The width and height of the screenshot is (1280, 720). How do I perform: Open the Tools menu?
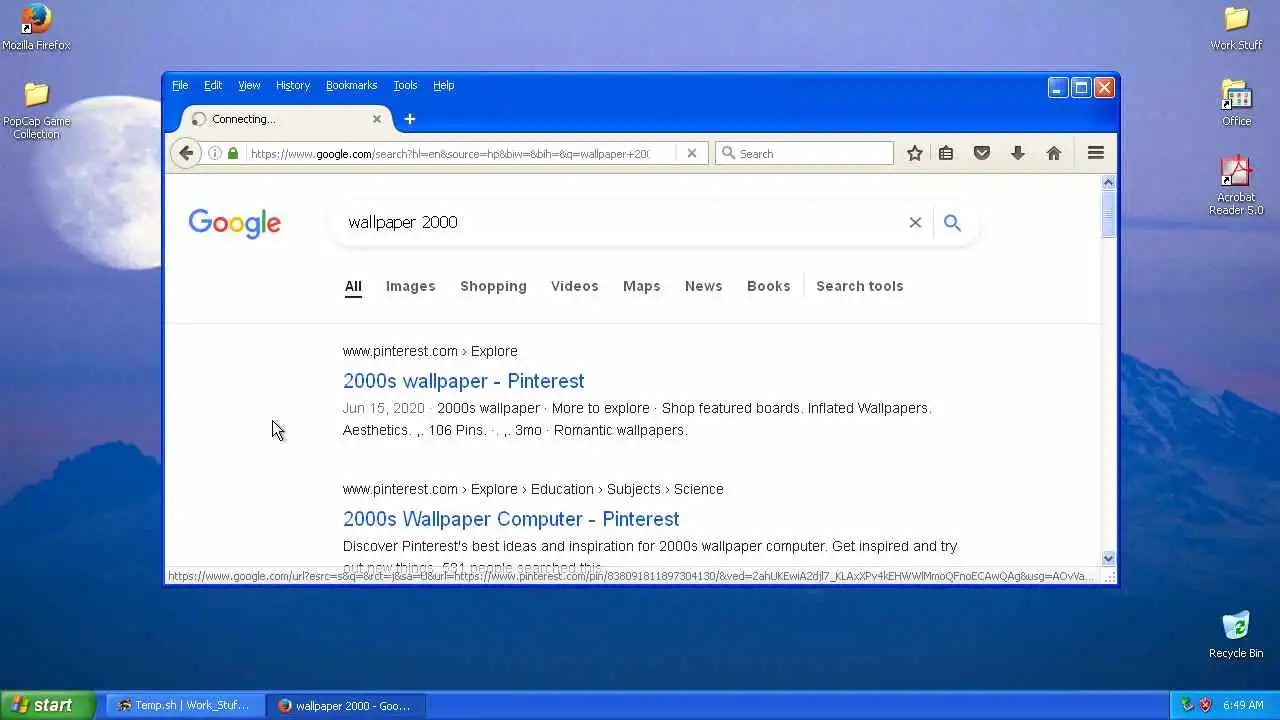point(405,85)
